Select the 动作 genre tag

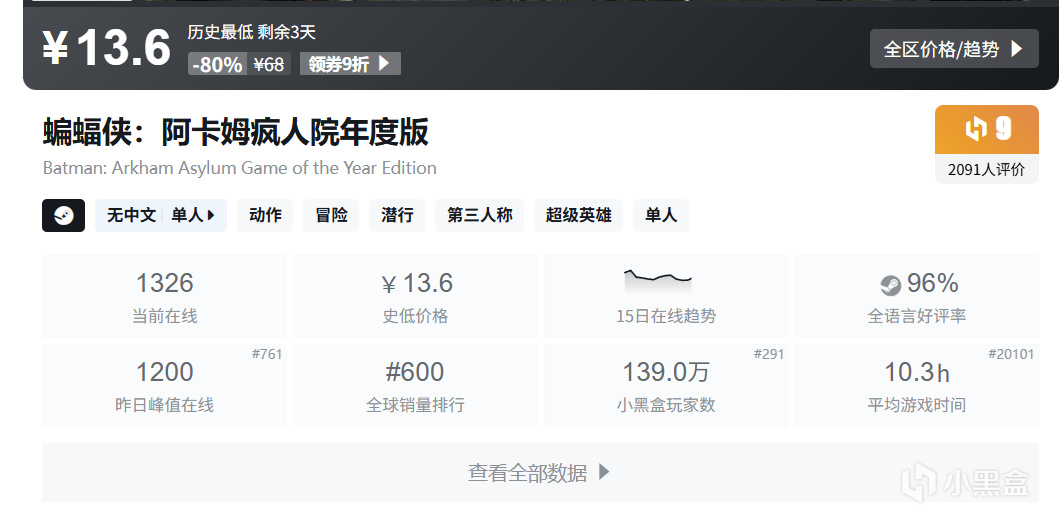click(x=265, y=215)
